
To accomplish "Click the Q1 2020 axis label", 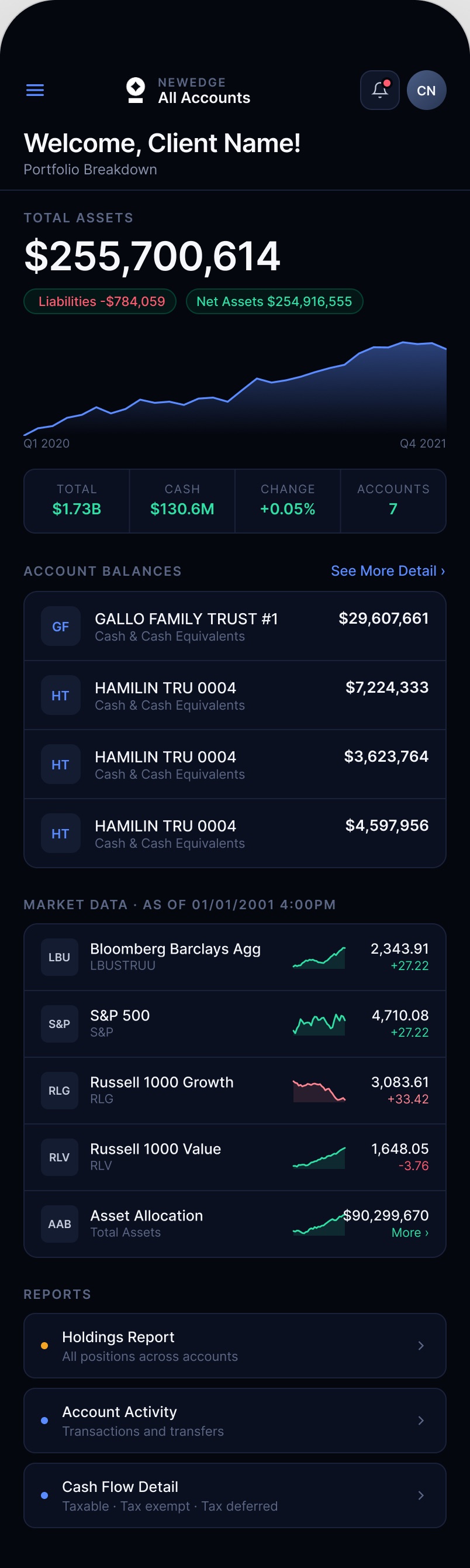I will 46,443.
